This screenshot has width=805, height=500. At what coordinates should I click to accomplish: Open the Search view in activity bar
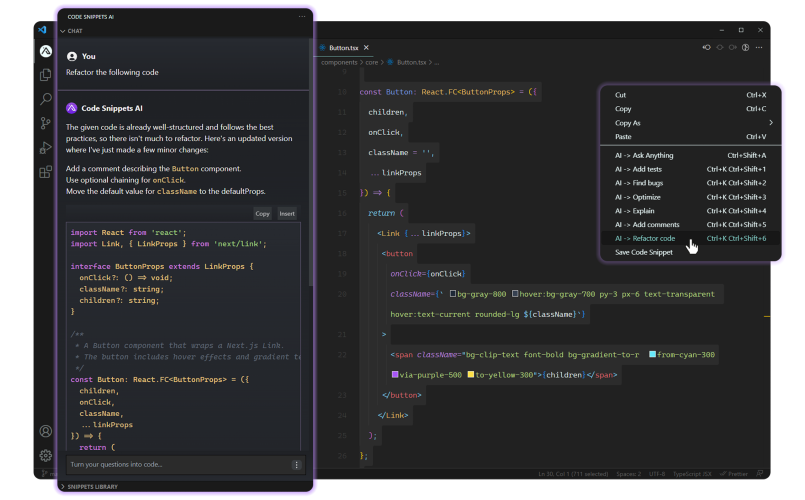pos(46,99)
